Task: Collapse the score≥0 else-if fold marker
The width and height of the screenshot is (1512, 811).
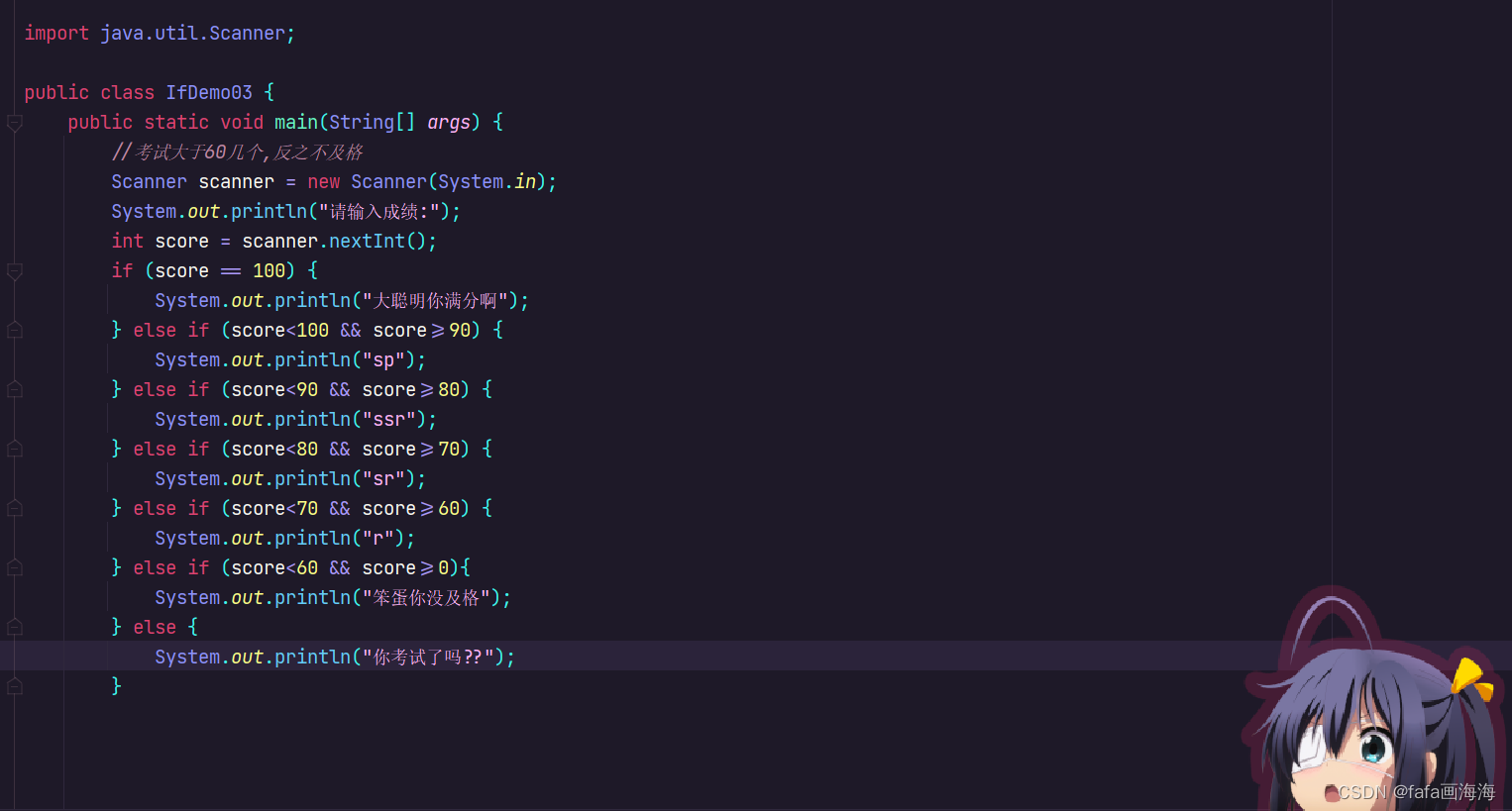Action: coord(14,567)
